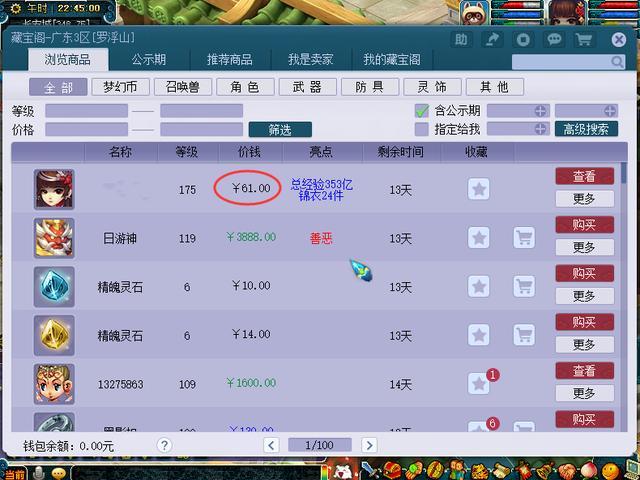Open 更多 options for 日游神 row
The width and height of the screenshot is (640, 480).
(584, 247)
